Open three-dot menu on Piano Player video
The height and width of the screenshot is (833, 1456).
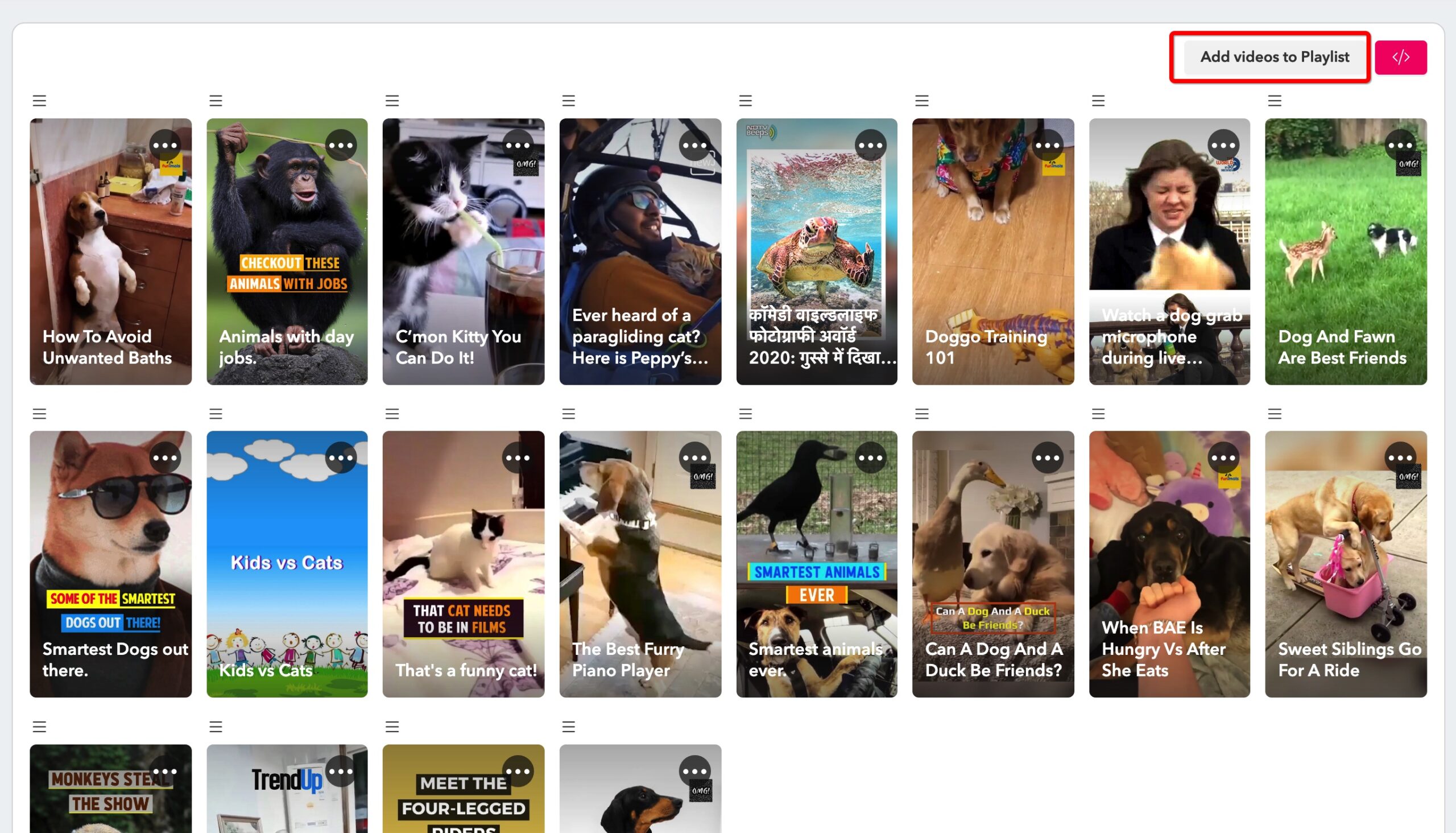pyautogui.click(x=694, y=457)
